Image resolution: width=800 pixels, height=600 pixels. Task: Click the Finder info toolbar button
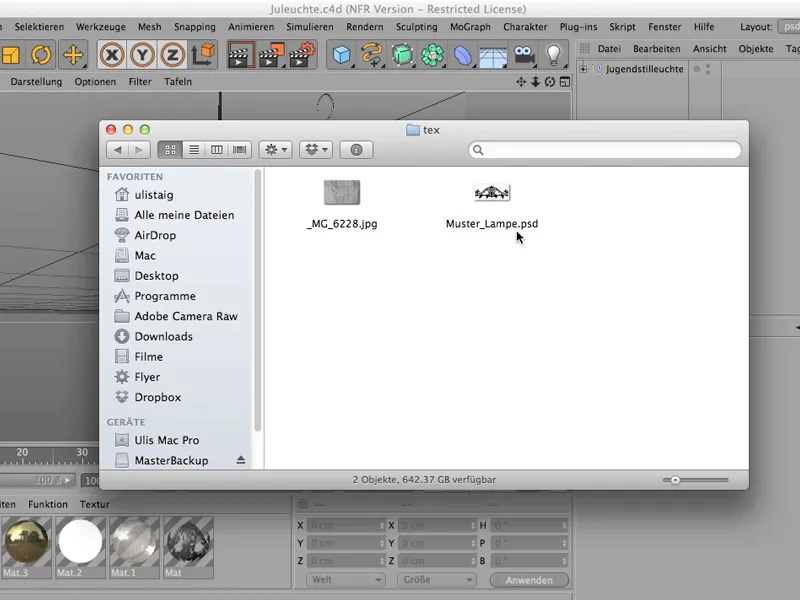pos(356,149)
